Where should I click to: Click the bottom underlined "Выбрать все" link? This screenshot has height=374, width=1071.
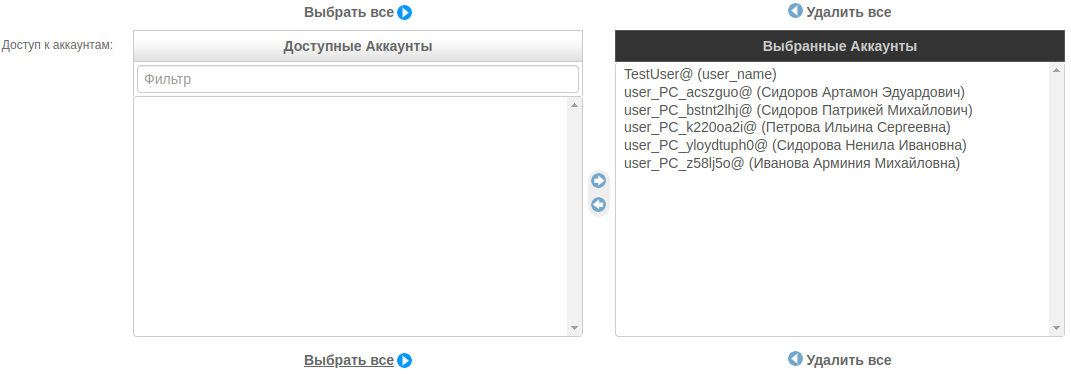click(358, 360)
